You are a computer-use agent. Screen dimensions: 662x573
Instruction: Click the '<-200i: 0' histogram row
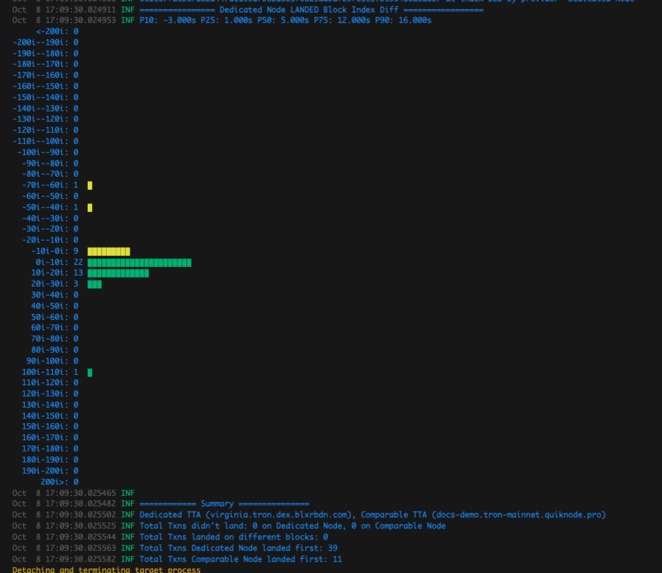coord(57,31)
